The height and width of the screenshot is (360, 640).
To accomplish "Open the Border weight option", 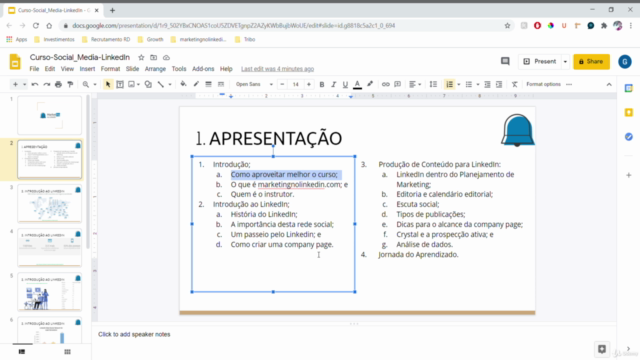I will click(x=208, y=84).
